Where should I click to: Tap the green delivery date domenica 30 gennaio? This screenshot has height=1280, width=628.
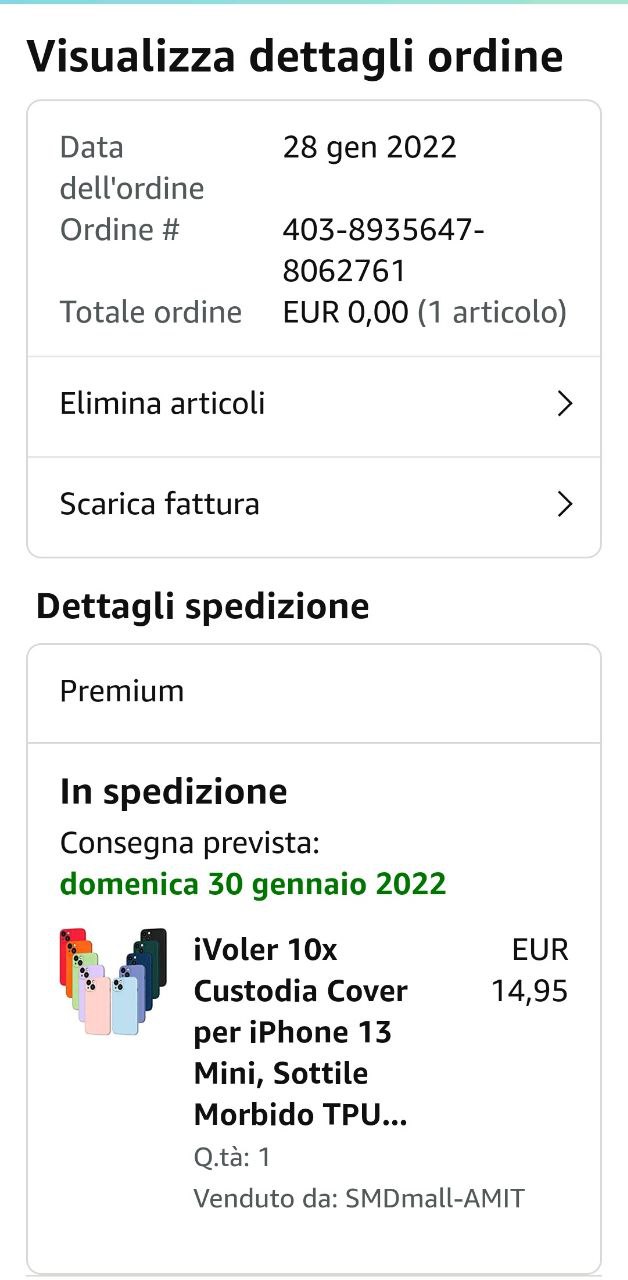tap(252, 884)
